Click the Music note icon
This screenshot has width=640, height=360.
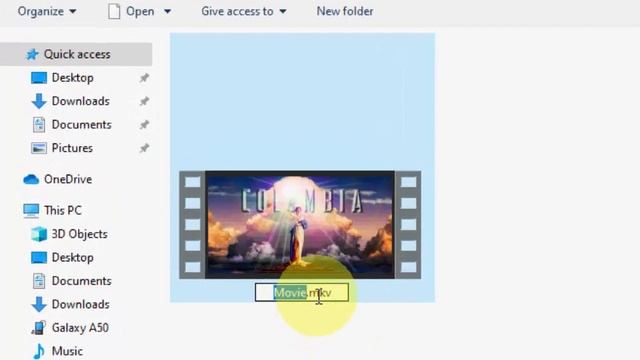tap(39, 351)
